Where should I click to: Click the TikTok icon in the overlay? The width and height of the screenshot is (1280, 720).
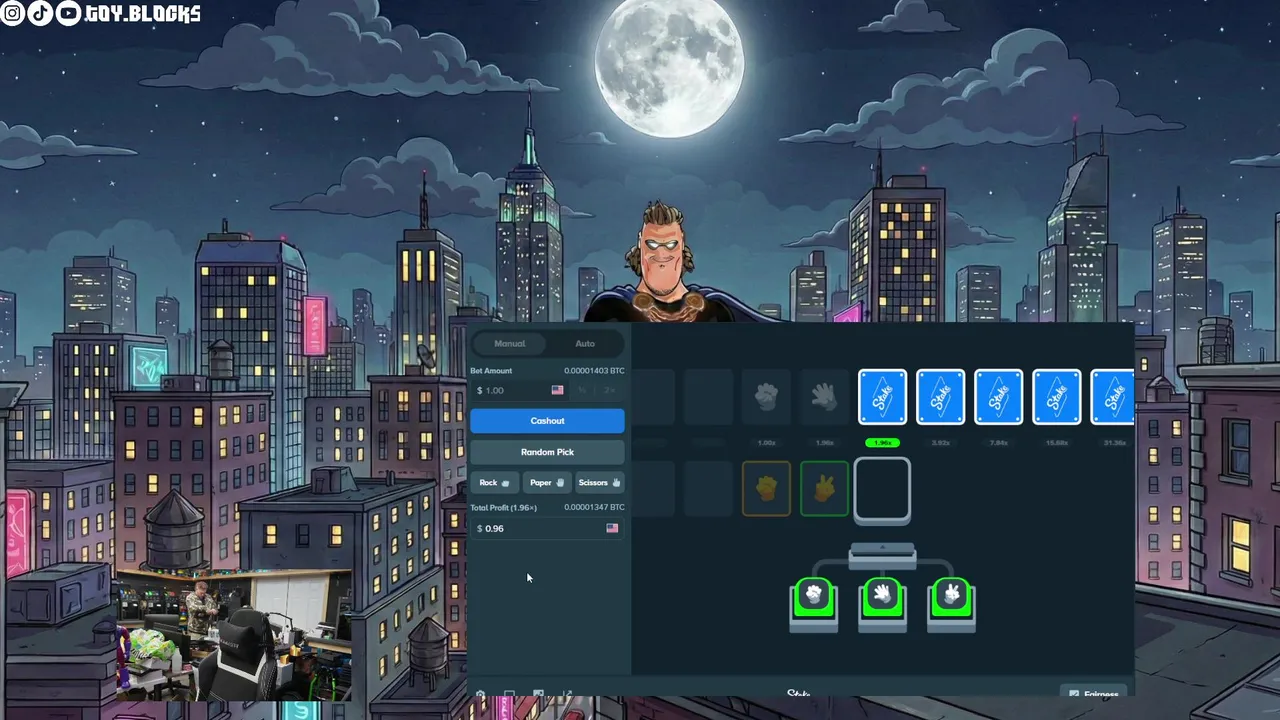tap(41, 13)
